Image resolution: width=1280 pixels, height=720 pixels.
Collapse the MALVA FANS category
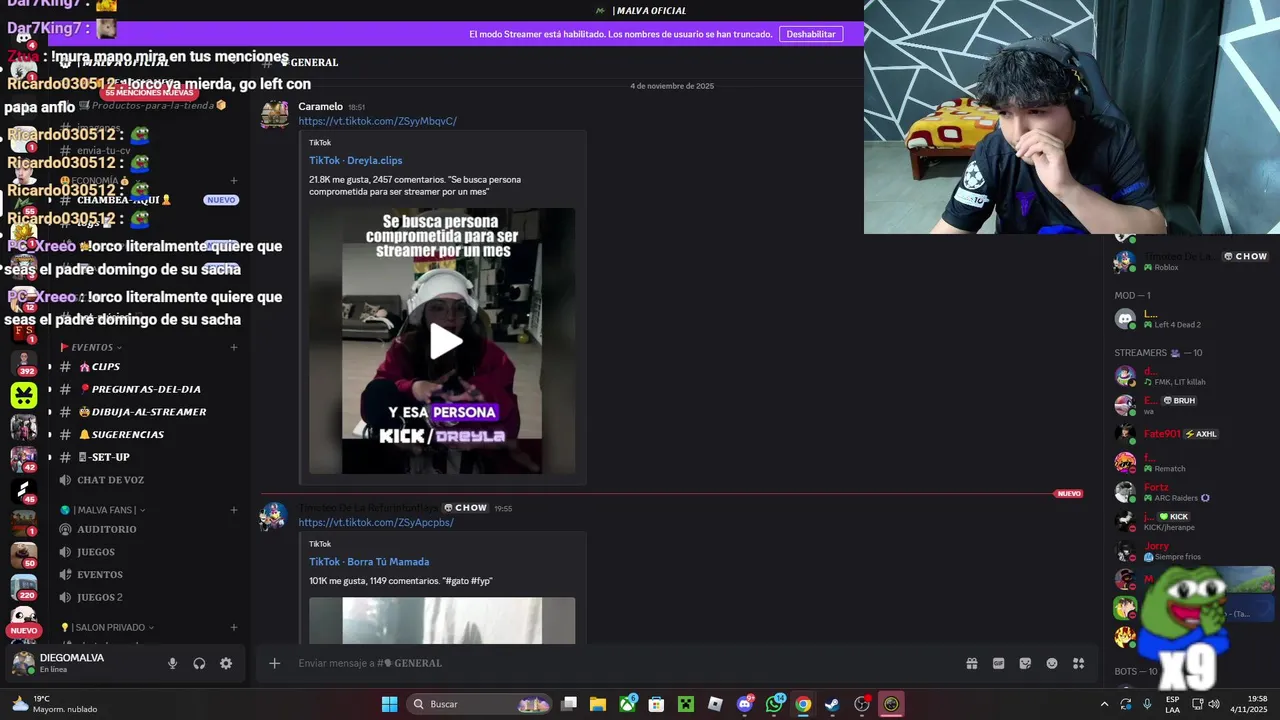(x=102, y=510)
